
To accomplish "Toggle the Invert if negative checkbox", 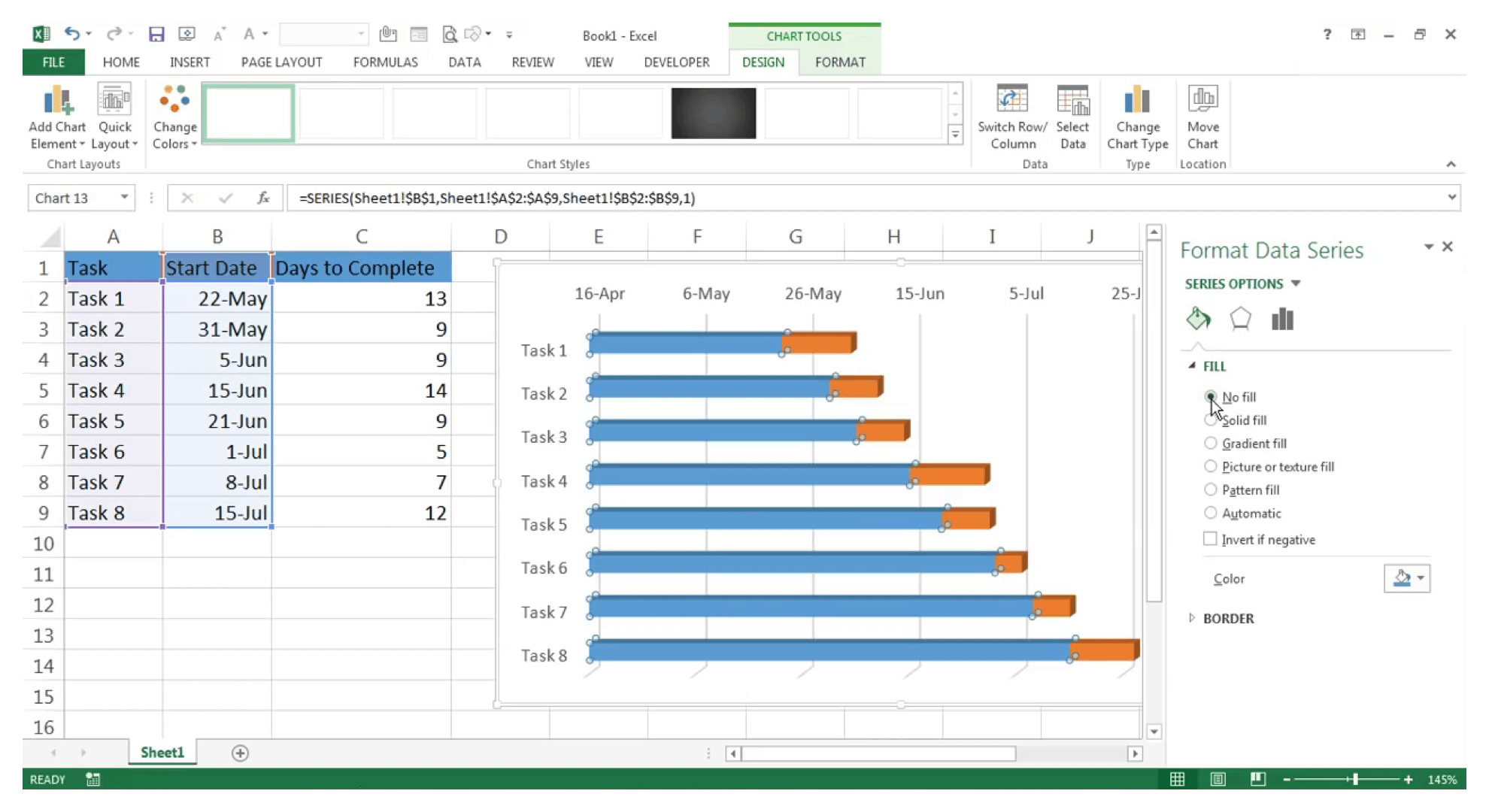I will click(1210, 539).
